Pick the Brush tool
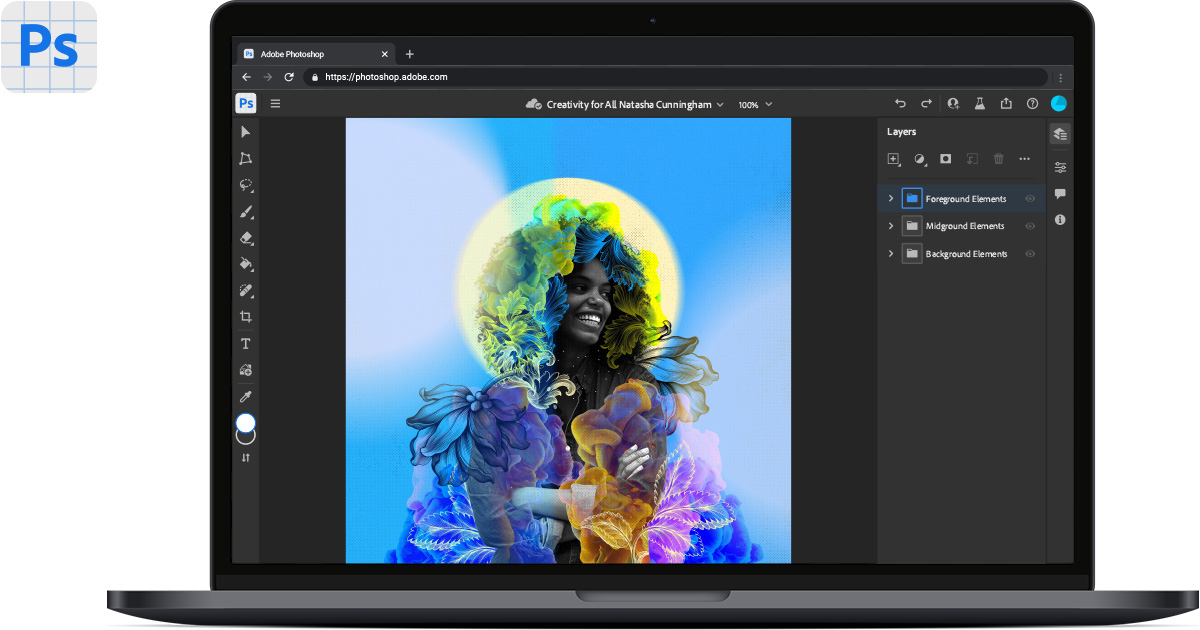 click(x=245, y=211)
